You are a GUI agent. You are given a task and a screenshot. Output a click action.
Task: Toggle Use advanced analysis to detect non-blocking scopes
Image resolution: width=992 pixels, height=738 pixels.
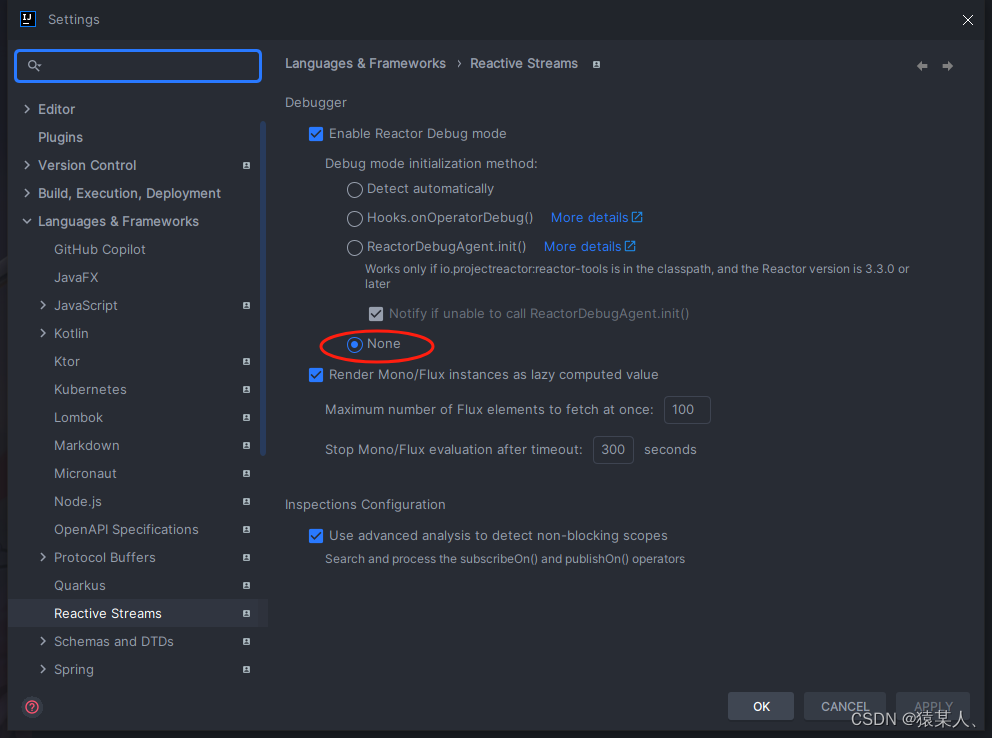(x=316, y=536)
